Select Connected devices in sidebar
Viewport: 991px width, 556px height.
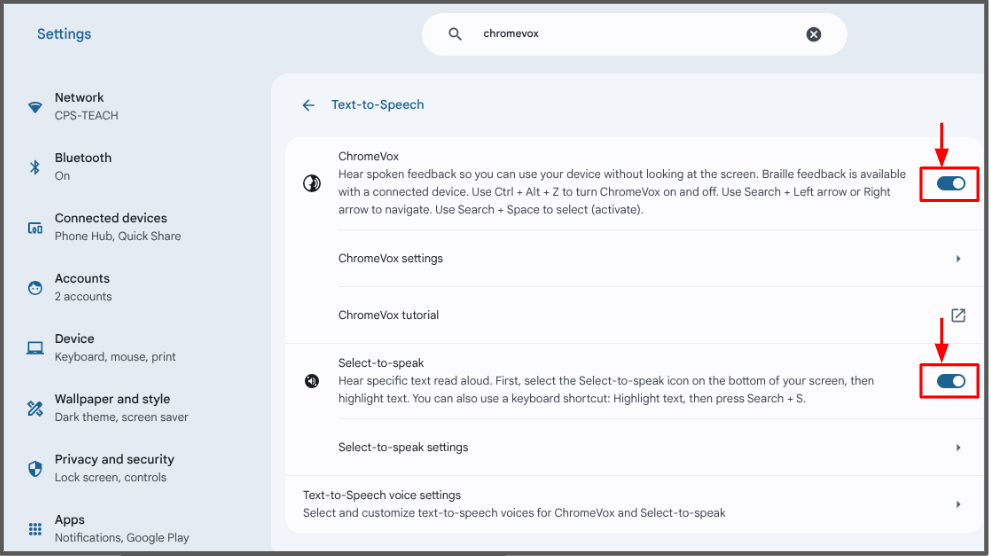point(118,227)
